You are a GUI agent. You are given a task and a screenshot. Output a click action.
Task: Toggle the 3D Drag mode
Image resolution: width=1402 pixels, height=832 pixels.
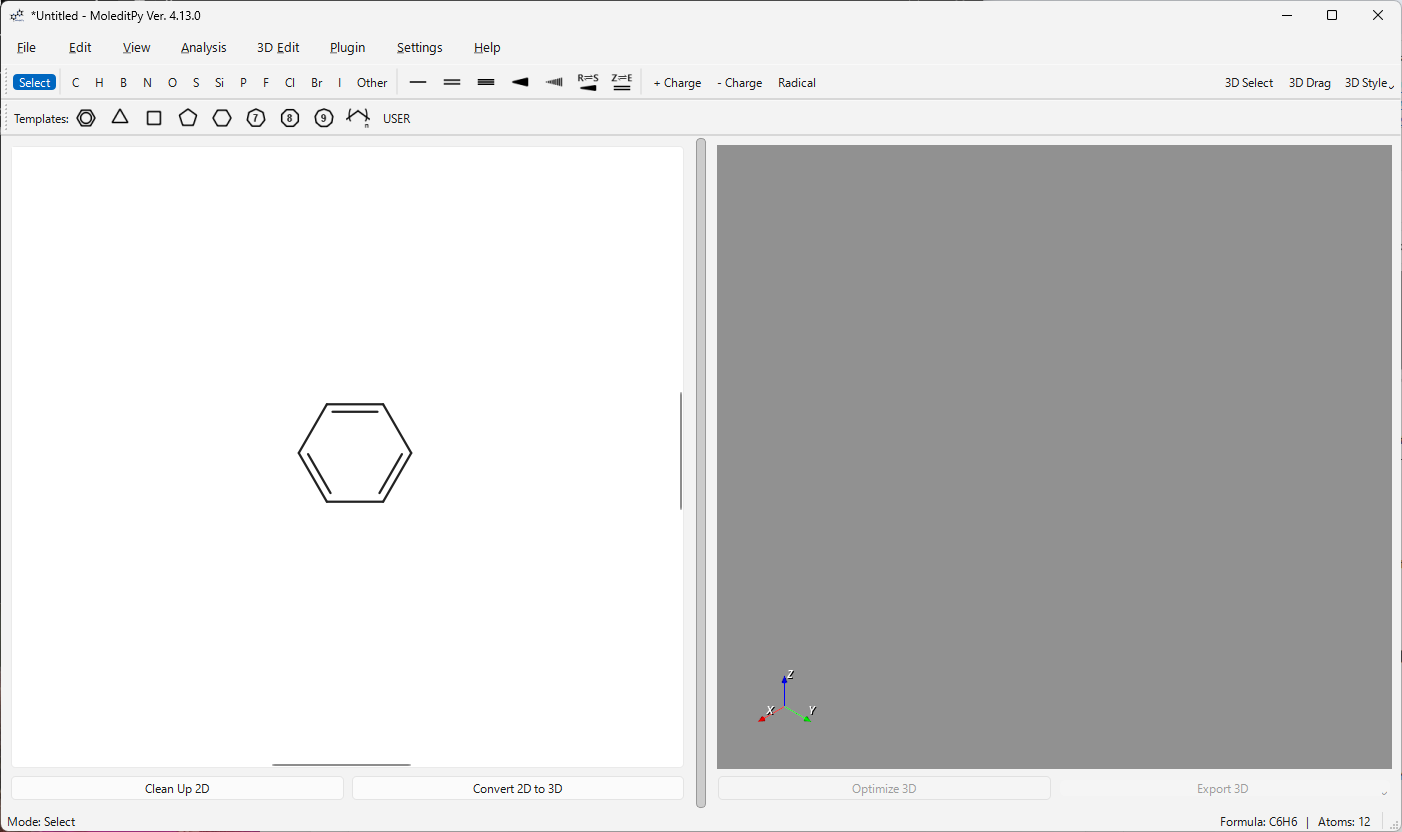[x=1310, y=83]
